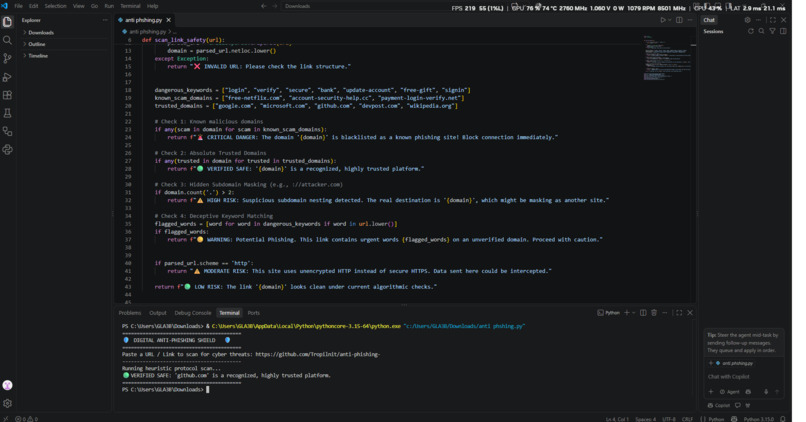Close the anti phishing.py tab
The width and height of the screenshot is (806, 422).
tap(169, 20)
